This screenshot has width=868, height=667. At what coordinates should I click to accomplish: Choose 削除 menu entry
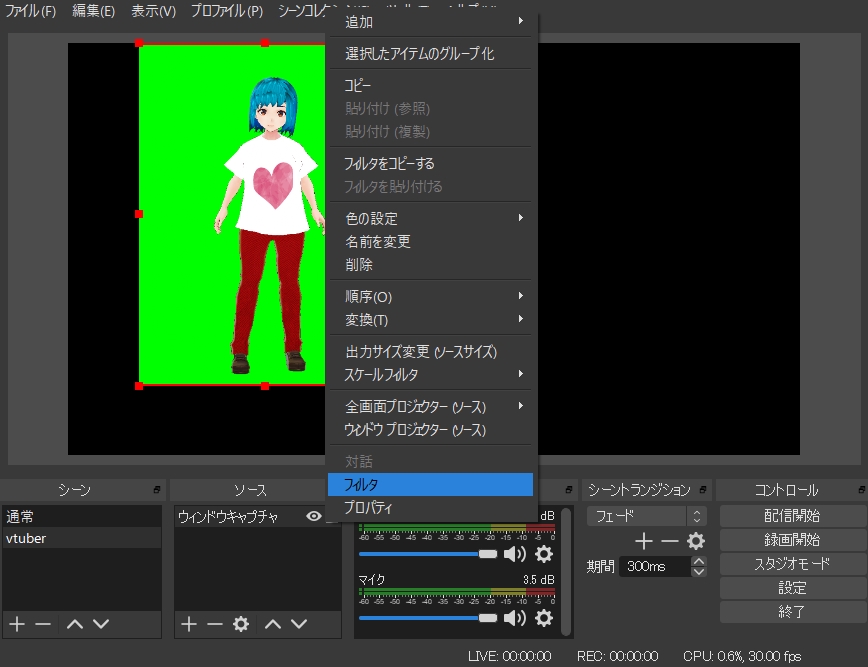coord(430,265)
